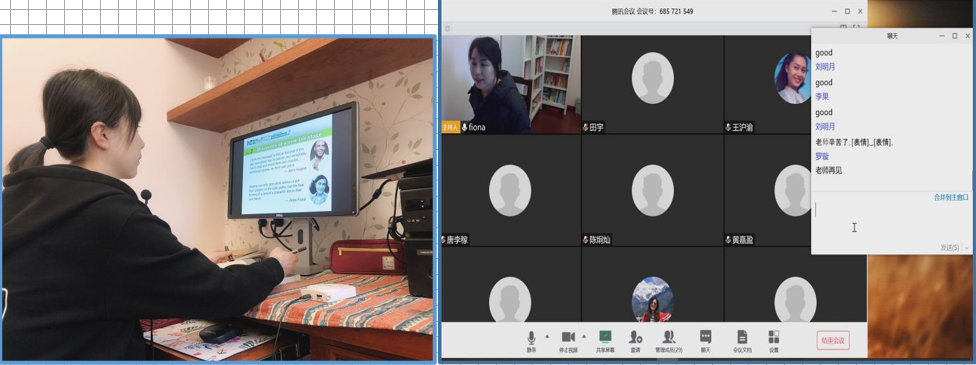The height and width of the screenshot is (365, 976).
Task: Click 合并到主窗口 link in chat panel
Action: point(950,197)
